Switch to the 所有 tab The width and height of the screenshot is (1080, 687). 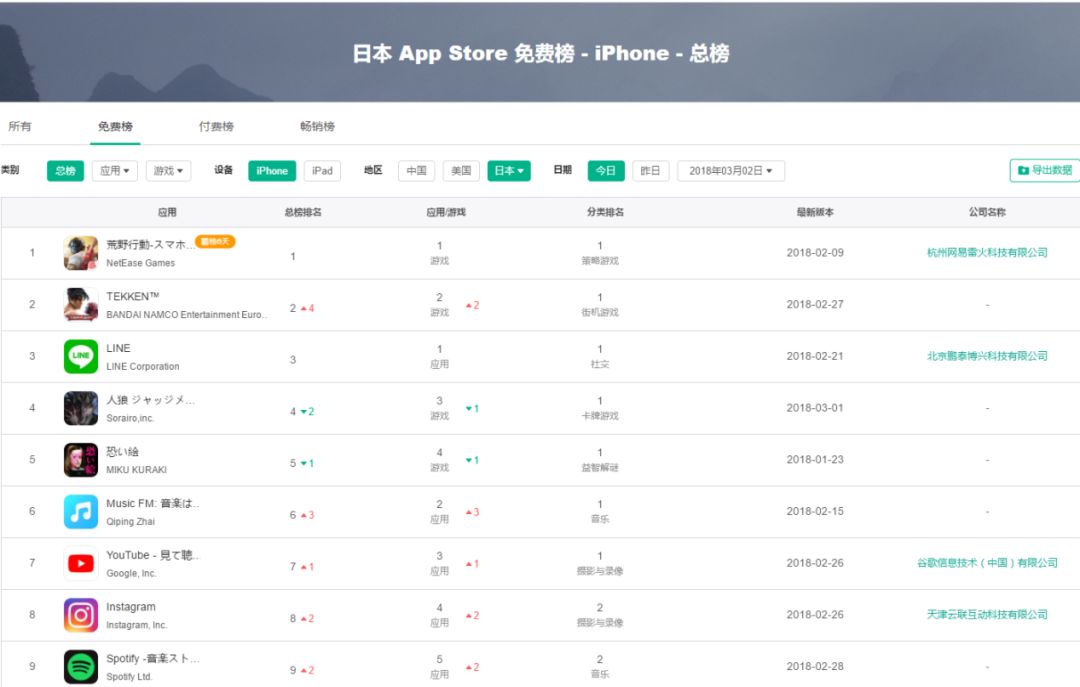pyautogui.click(x=19, y=126)
